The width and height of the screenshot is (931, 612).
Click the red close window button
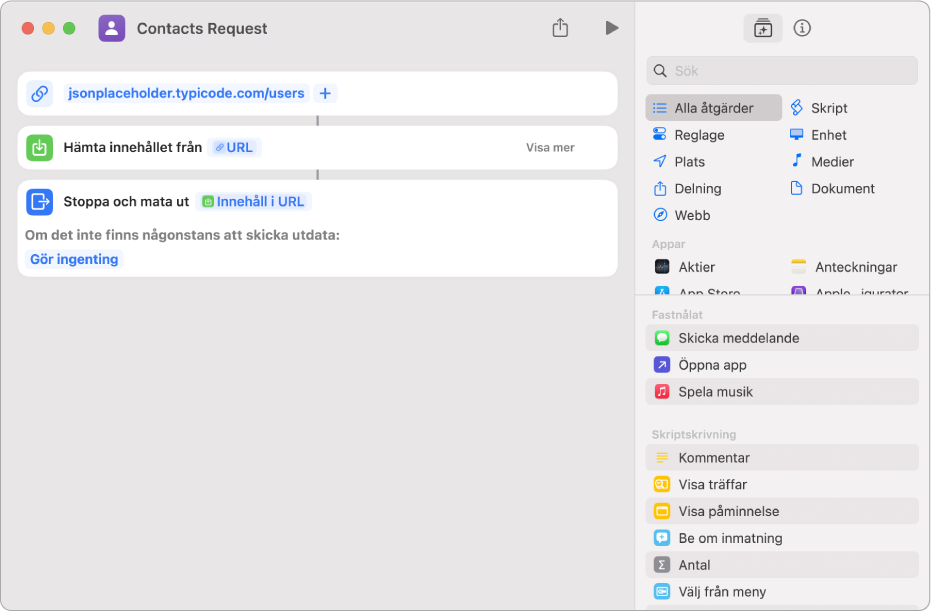pos(28,28)
